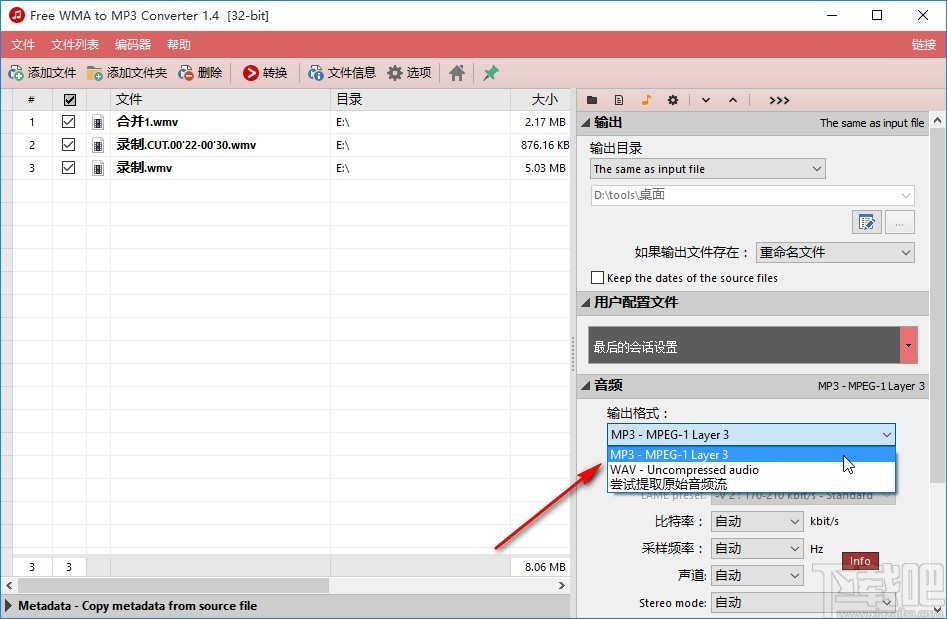Select WAV - Uncompressed audio option
This screenshot has width=947, height=619.
point(685,470)
